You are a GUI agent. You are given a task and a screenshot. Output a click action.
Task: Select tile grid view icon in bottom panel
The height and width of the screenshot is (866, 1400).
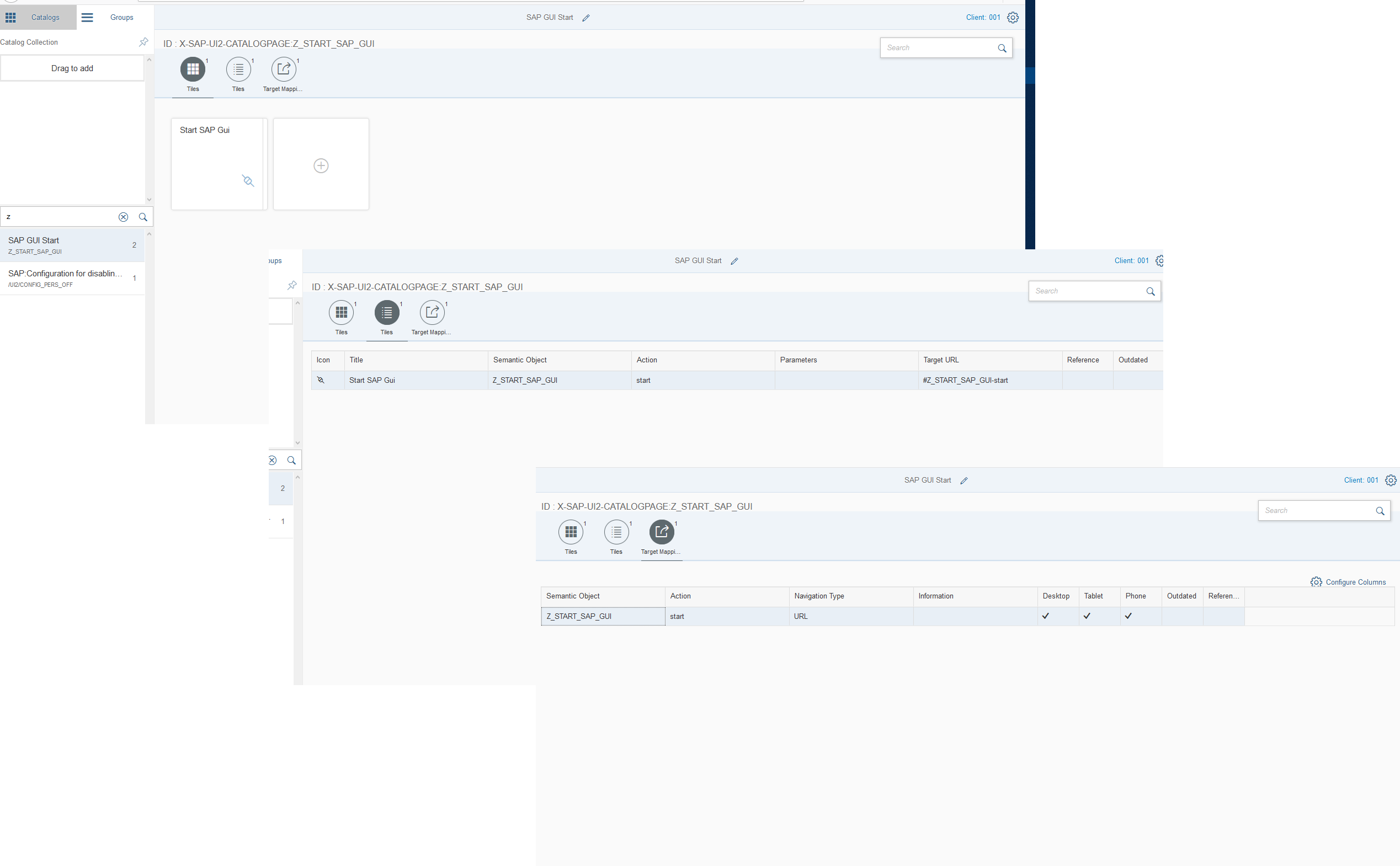571,532
